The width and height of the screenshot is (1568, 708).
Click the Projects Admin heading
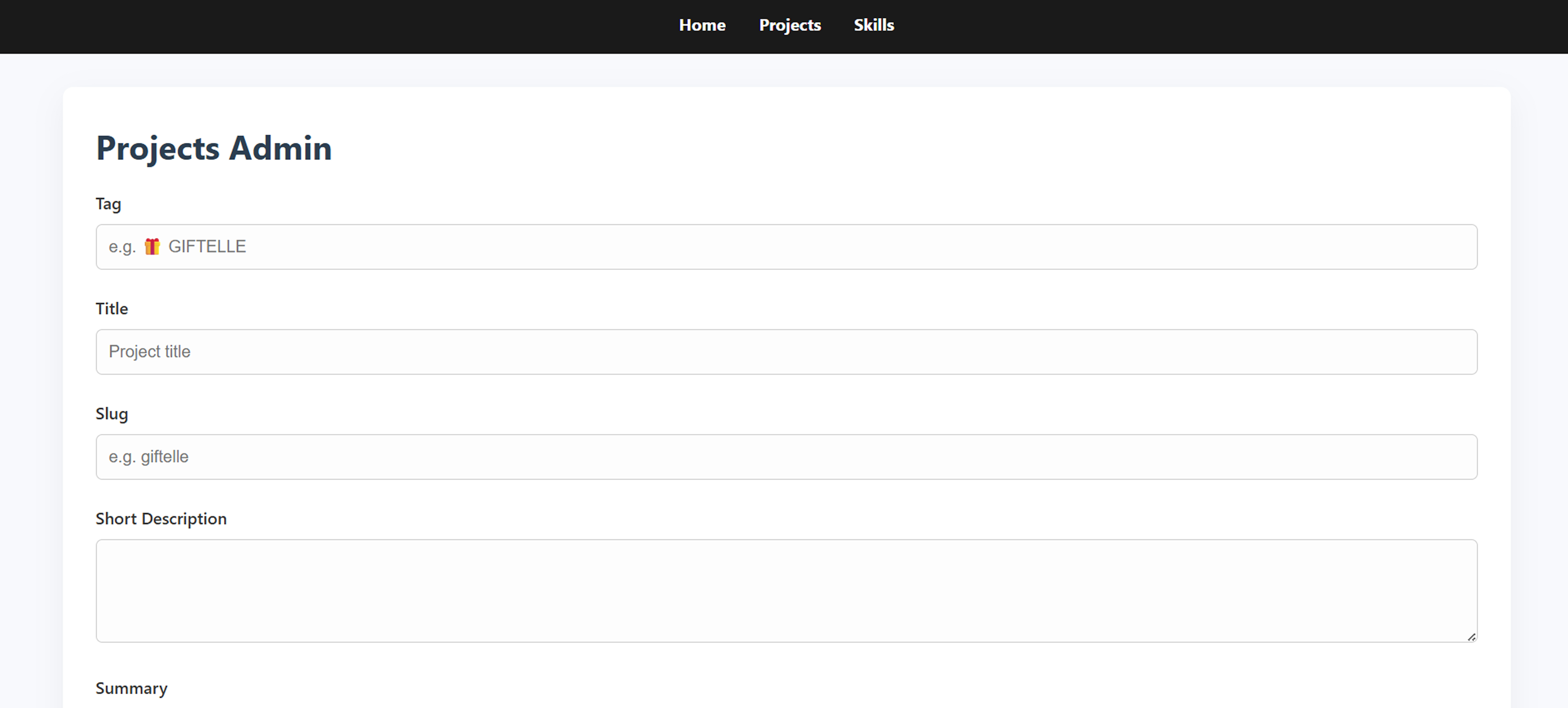214,148
